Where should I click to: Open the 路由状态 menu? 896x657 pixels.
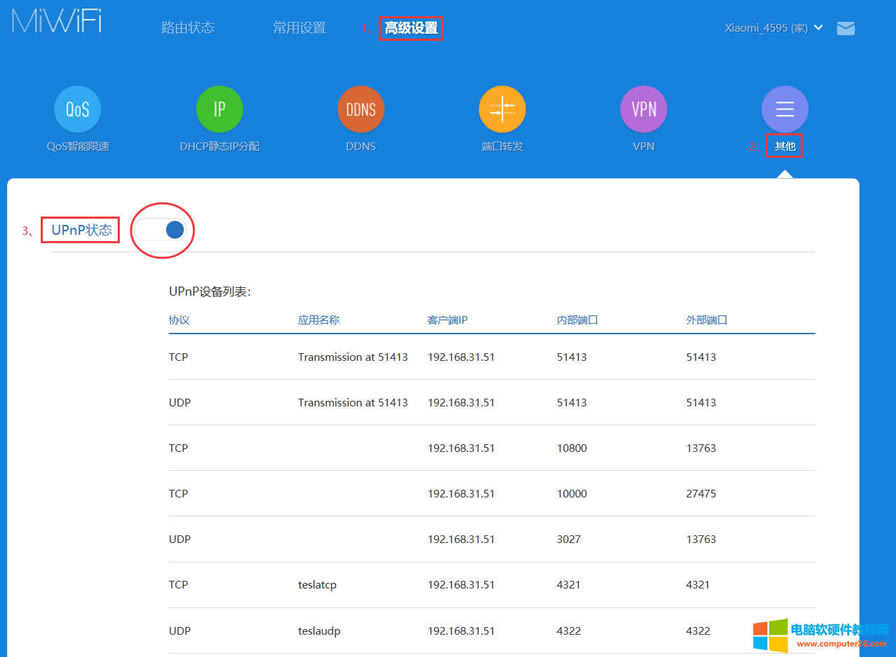pos(187,28)
